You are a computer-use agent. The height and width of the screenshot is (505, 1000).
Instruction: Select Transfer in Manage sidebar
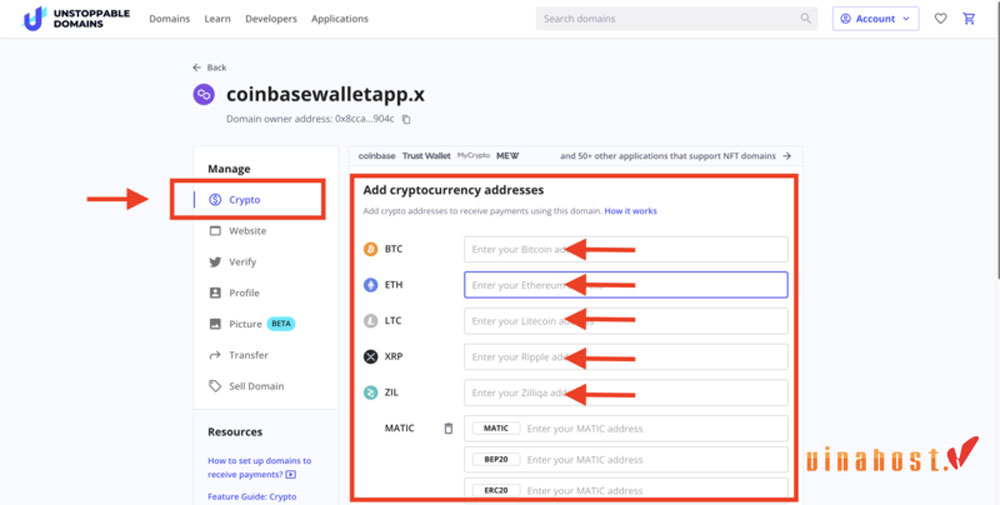[249, 355]
